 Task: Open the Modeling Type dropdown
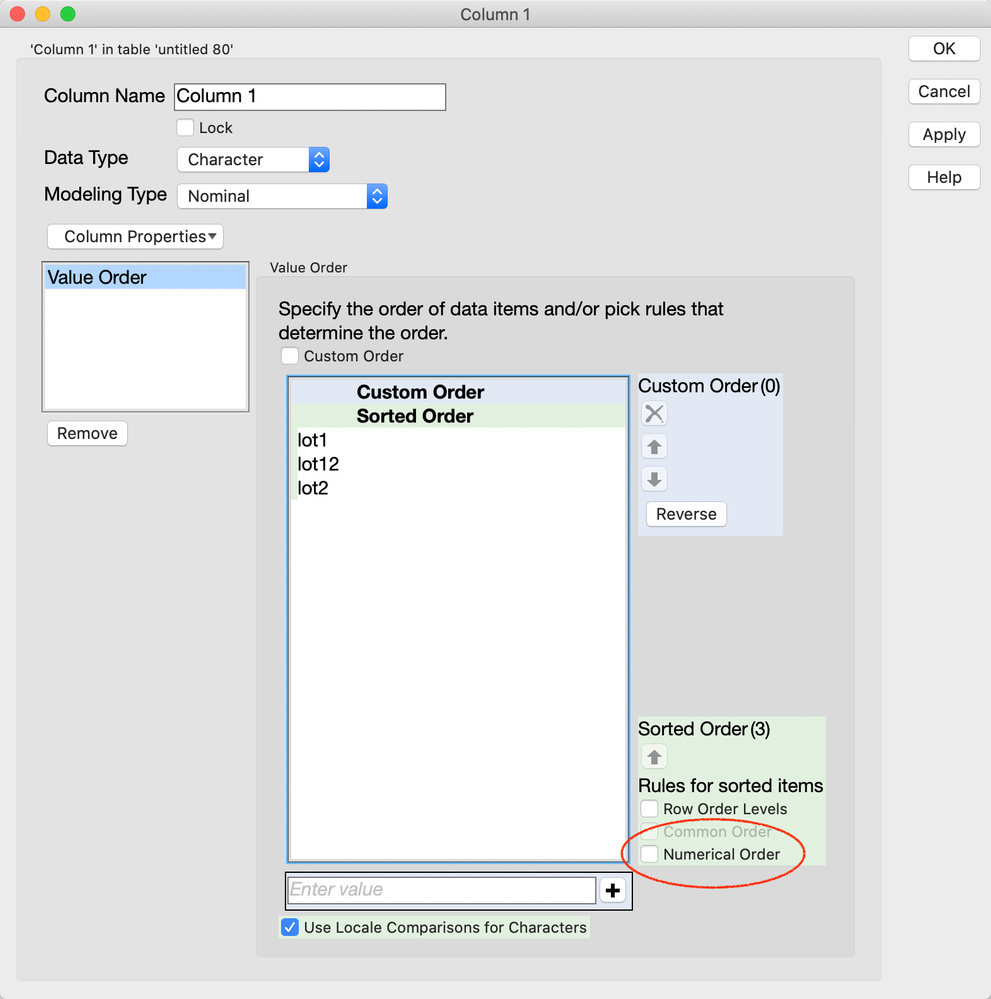(x=282, y=196)
